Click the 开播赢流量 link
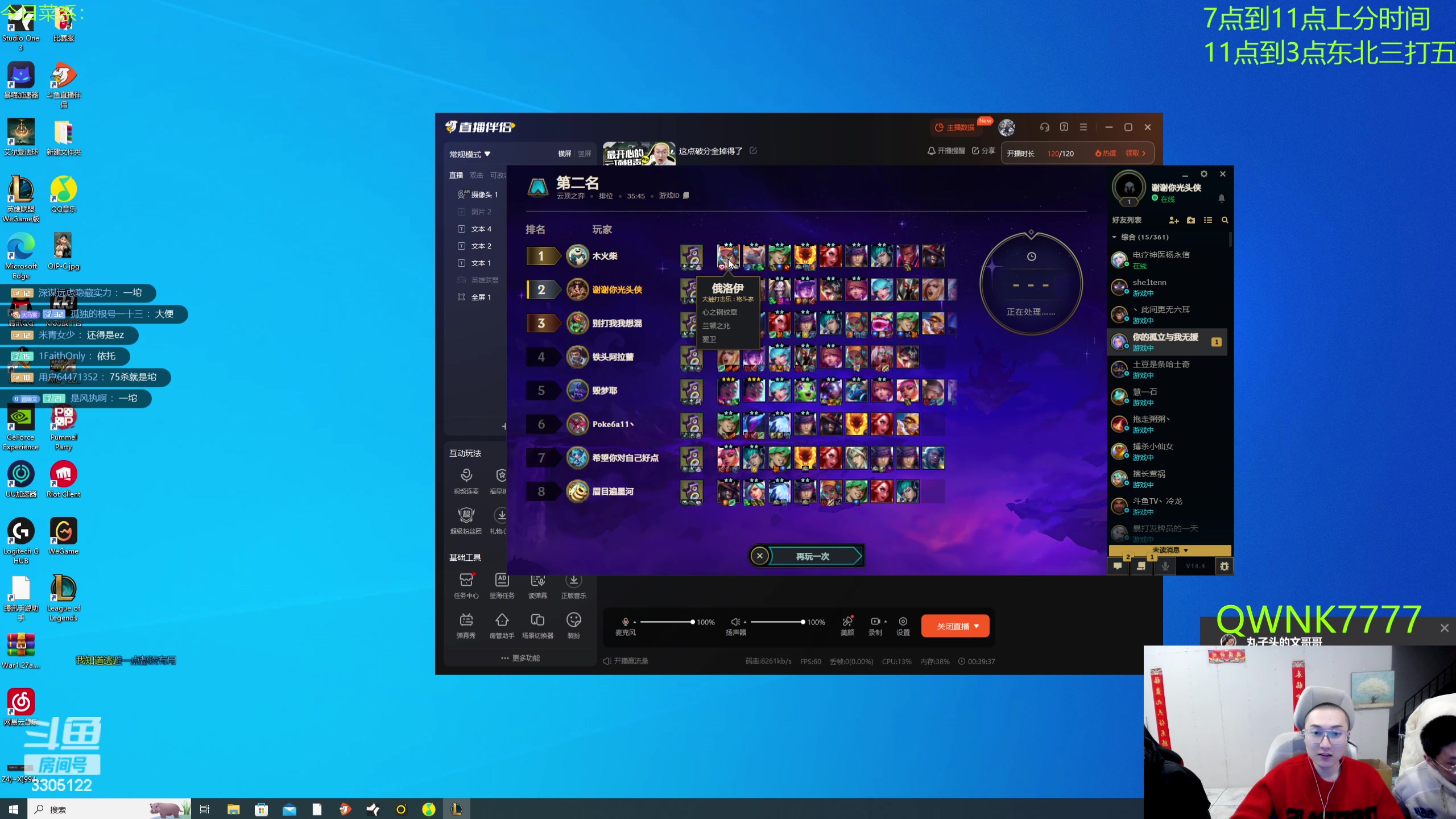1456x819 pixels. (626, 661)
